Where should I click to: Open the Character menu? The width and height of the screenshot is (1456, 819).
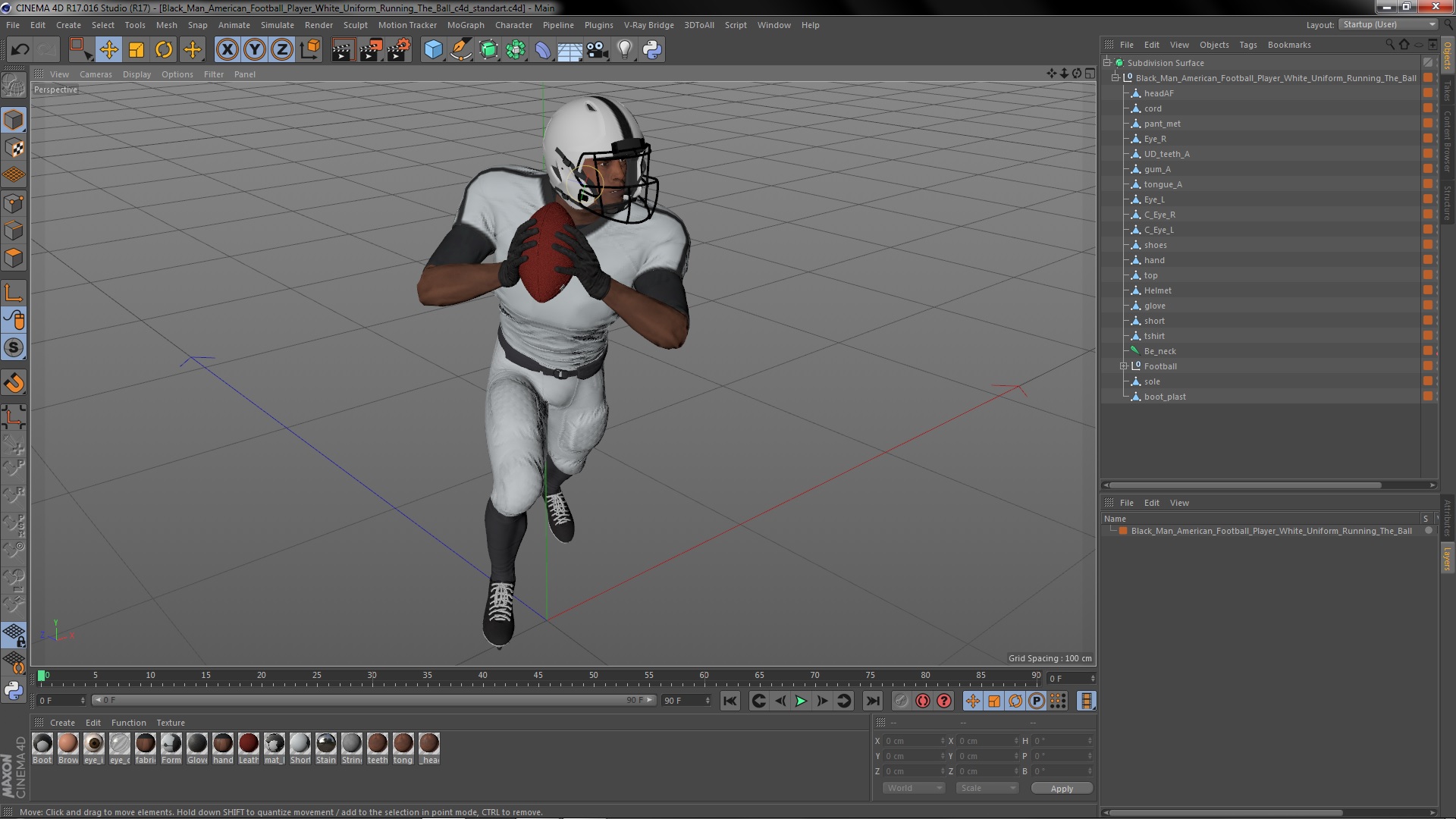coord(513,25)
